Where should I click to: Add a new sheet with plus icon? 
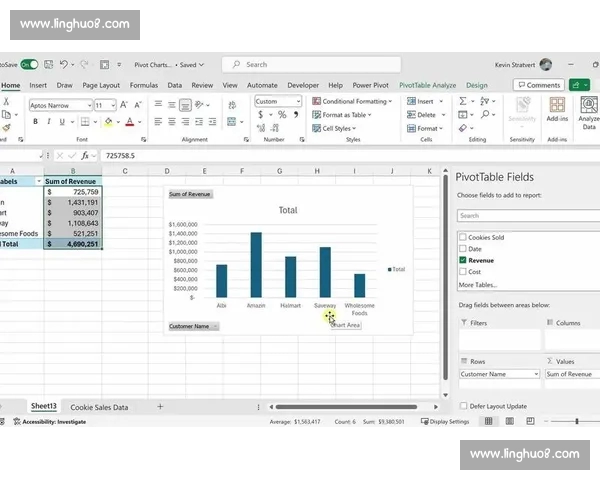160,407
